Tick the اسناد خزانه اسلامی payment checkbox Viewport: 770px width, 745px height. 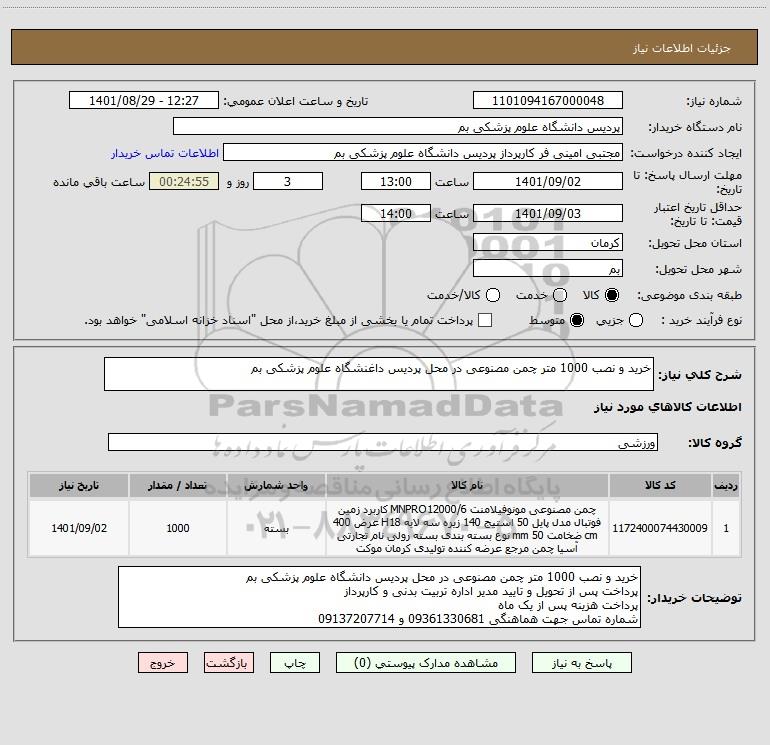pyautogui.click(x=485, y=320)
